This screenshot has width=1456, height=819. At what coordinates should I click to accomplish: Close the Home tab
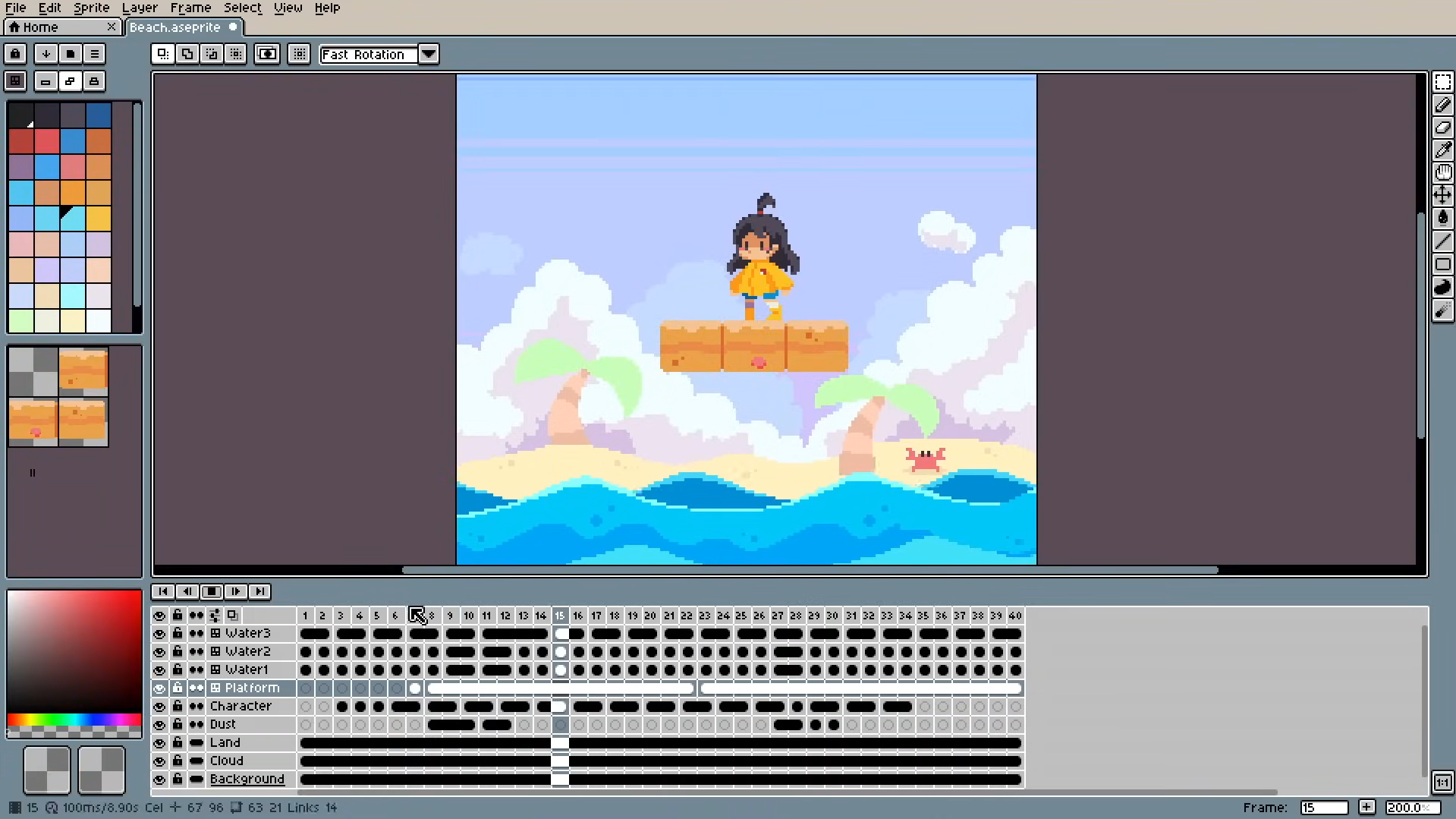(112, 27)
